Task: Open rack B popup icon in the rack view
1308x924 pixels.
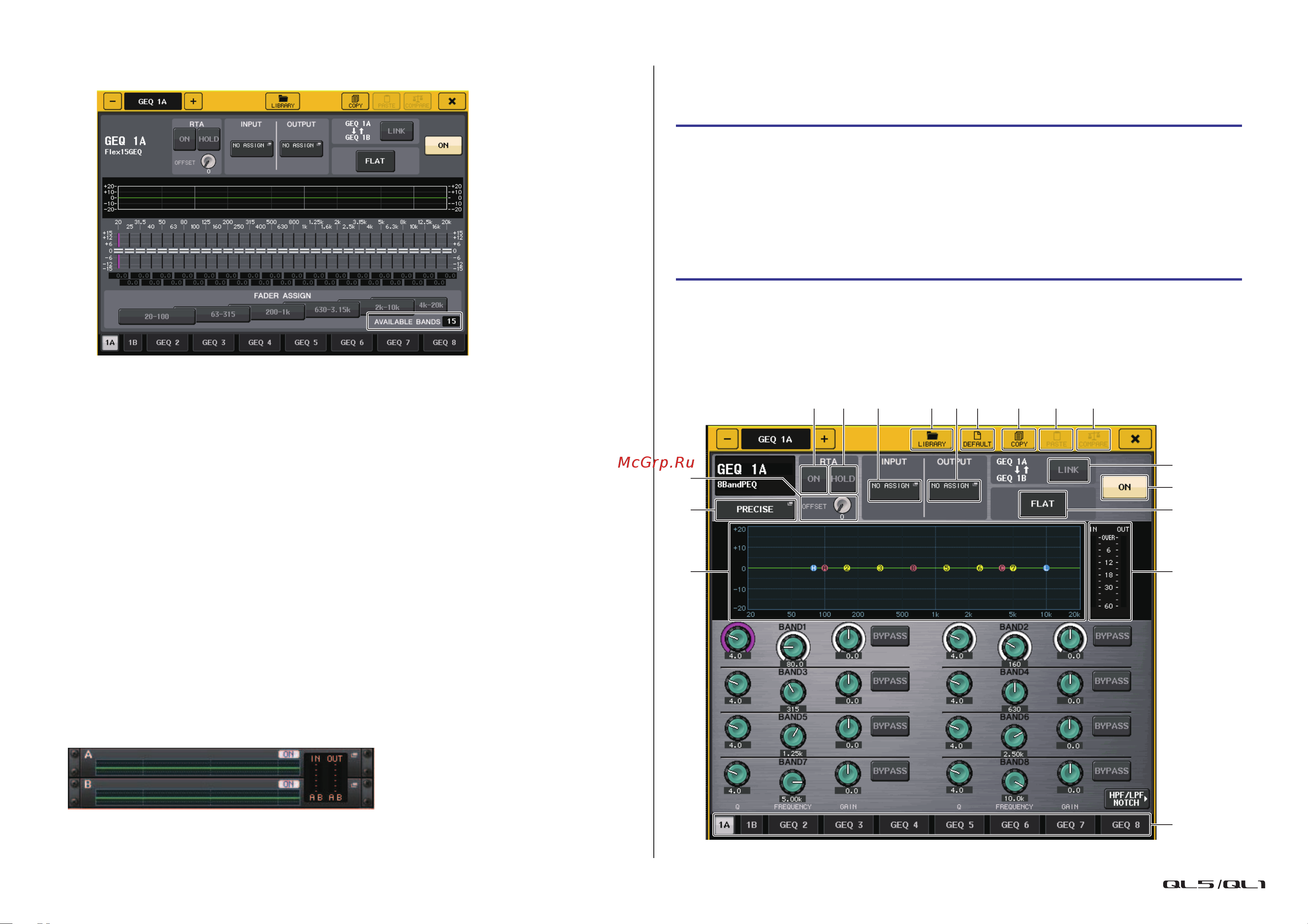Action: (x=354, y=785)
